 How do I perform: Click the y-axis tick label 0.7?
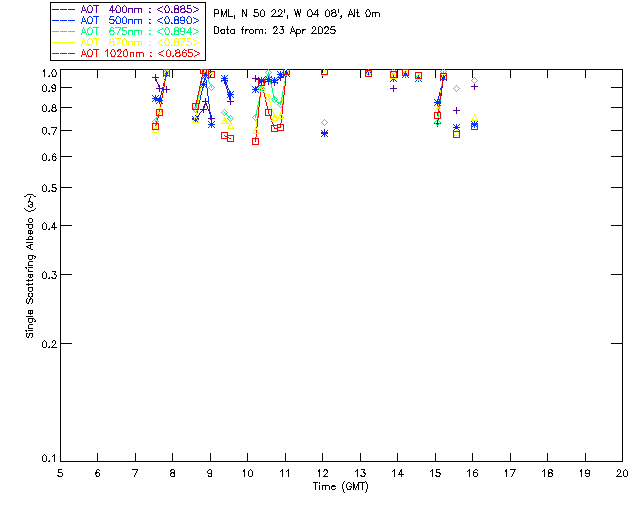tap(49, 131)
